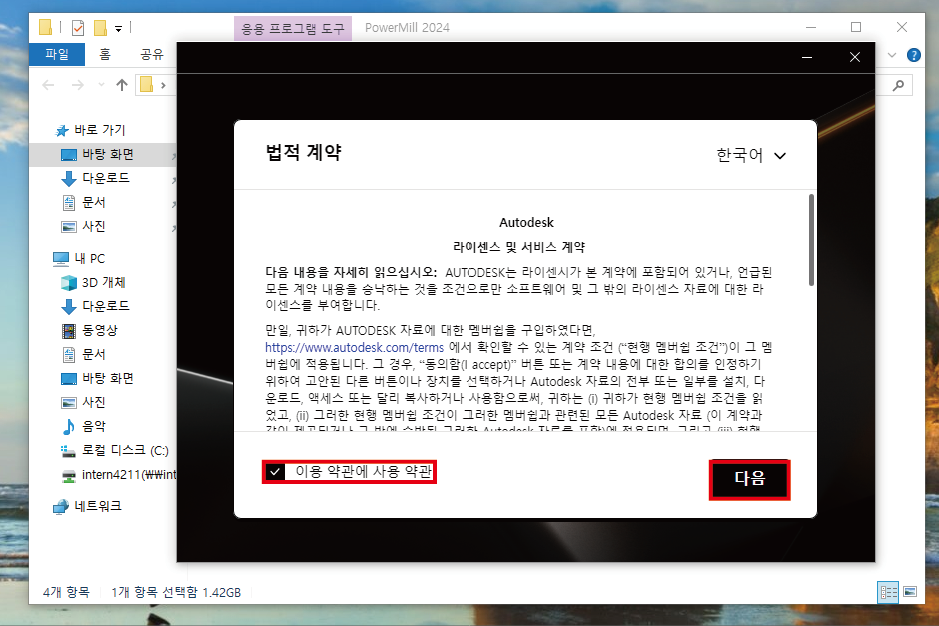The width and height of the screenshot is (939, 626).
Task: Select the 응용 프로그램 도구 tab
Action: (x=293, y=28)
